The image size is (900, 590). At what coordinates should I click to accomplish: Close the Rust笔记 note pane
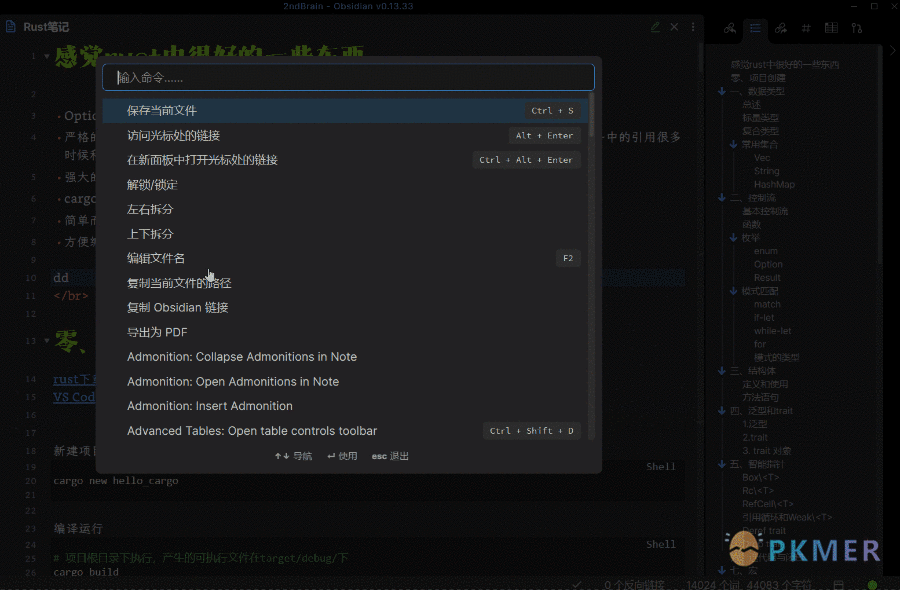point(674,27)
